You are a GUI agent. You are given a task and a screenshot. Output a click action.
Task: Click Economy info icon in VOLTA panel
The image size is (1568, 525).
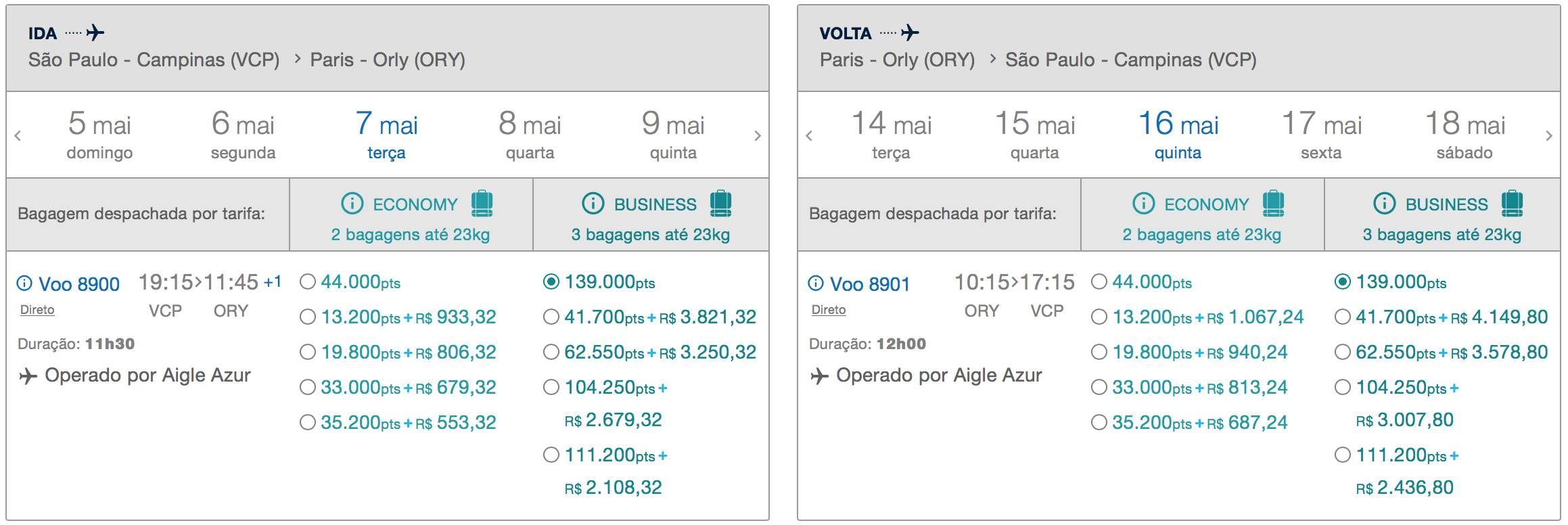click(x=1143, y=203)
